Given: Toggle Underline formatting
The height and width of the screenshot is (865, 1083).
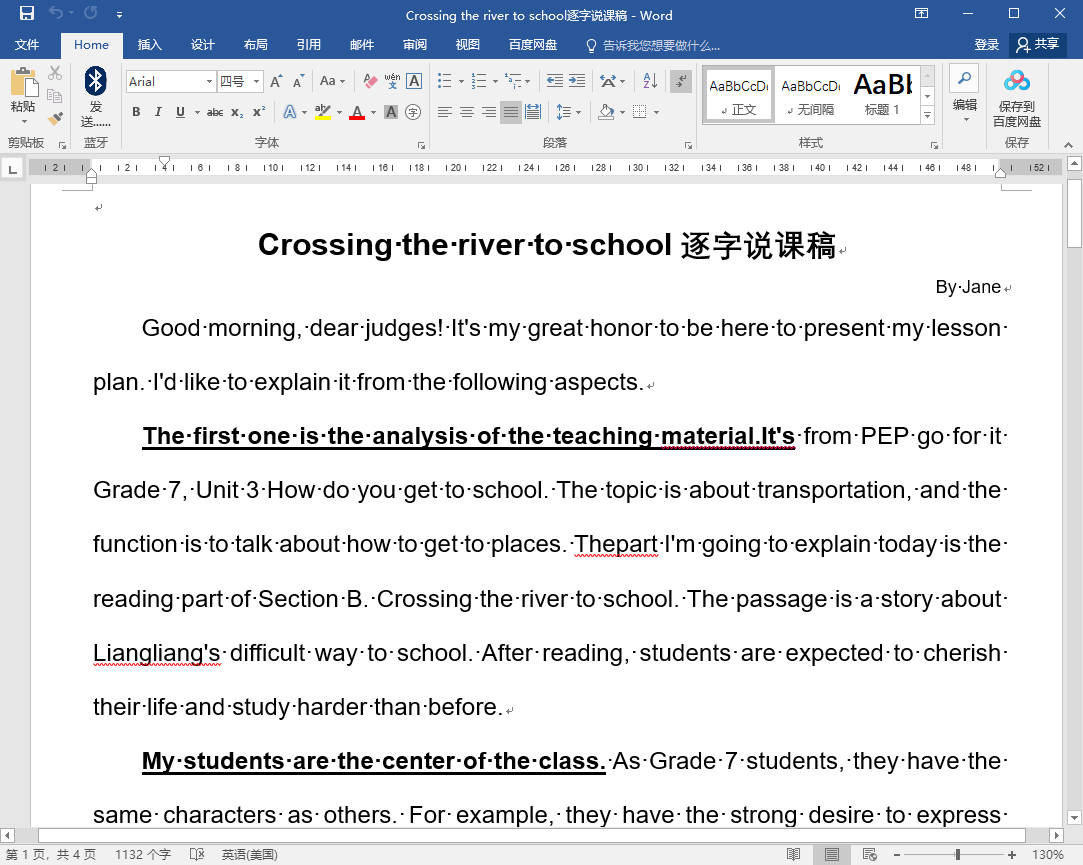Looking at the screenshot, I should click(x=180, y=112).
